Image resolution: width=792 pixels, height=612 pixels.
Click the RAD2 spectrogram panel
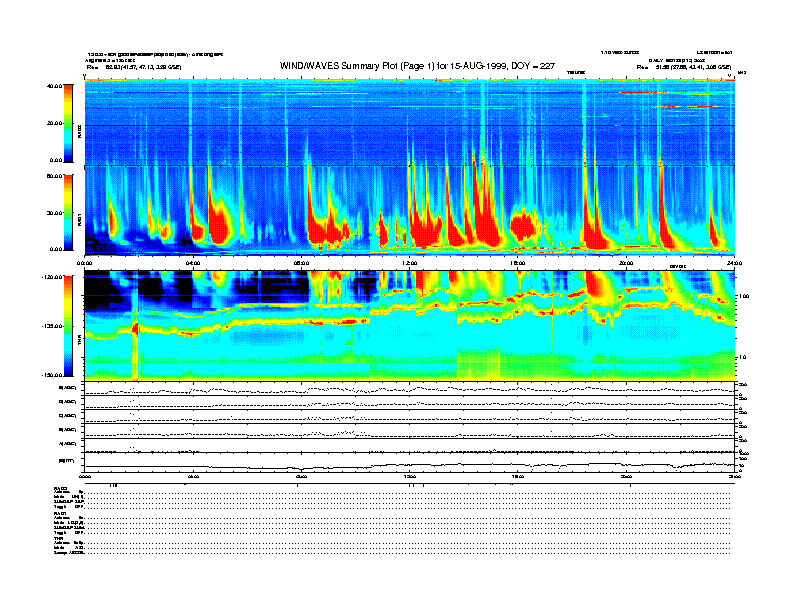[410, 122]
